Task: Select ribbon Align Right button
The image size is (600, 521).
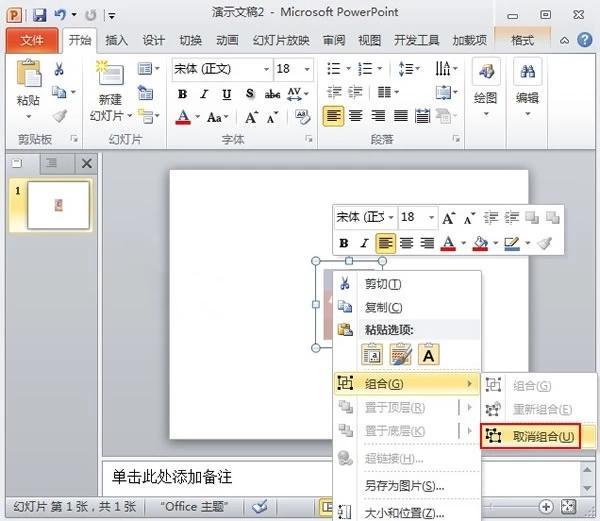Action: (378, 116)
